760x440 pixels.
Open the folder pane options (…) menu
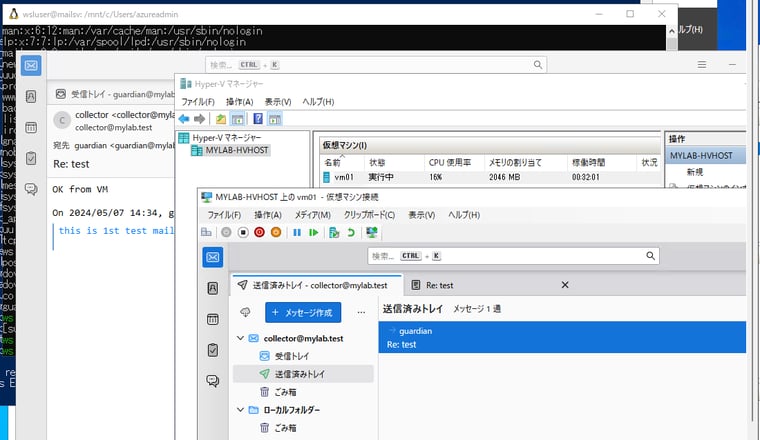coord(361,313)
